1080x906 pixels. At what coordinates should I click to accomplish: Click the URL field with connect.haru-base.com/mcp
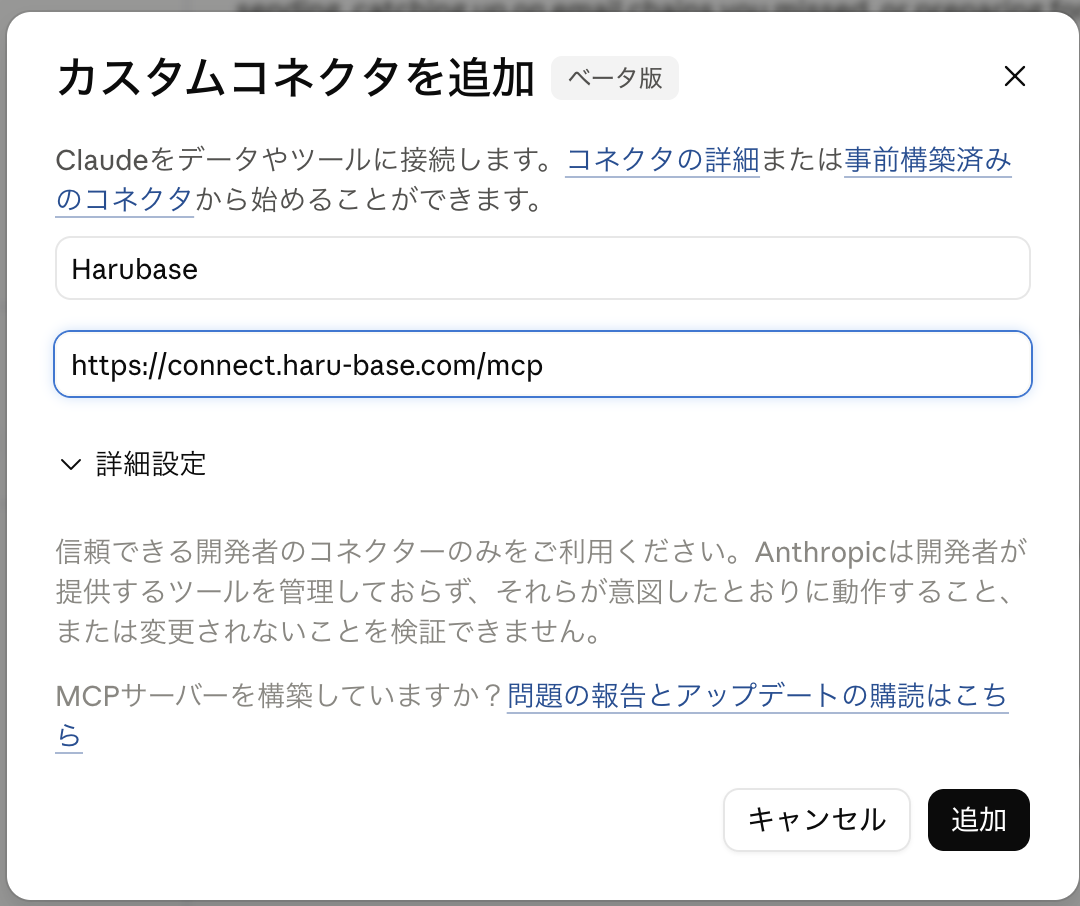pyautogui.click(x=543, y=364)
